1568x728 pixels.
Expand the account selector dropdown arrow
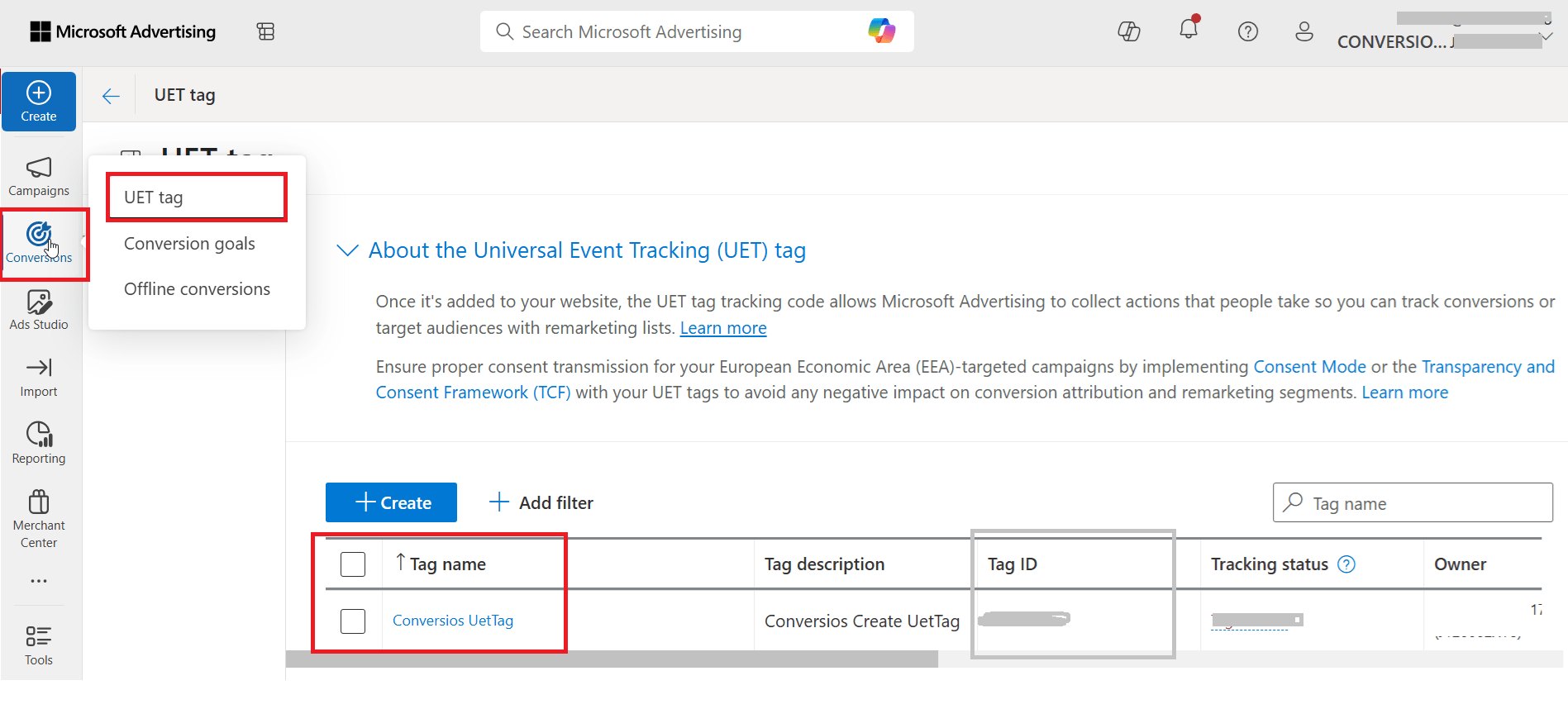[x=1547, y=37]
